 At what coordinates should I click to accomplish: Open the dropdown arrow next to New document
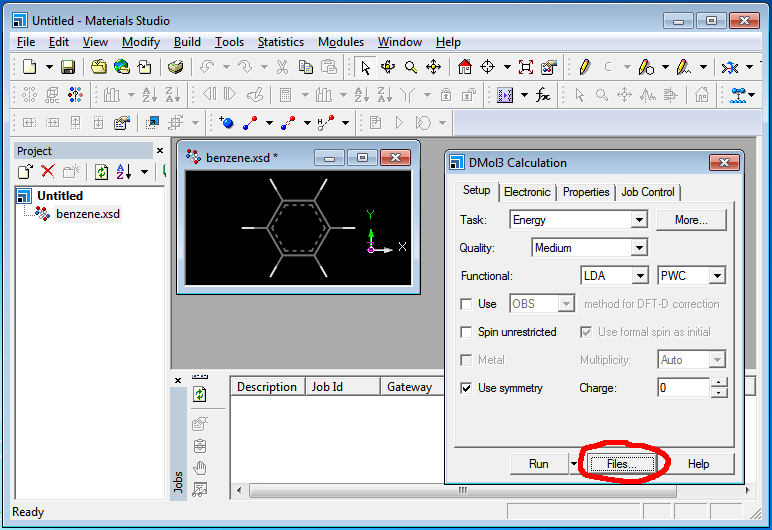[49, 67]
